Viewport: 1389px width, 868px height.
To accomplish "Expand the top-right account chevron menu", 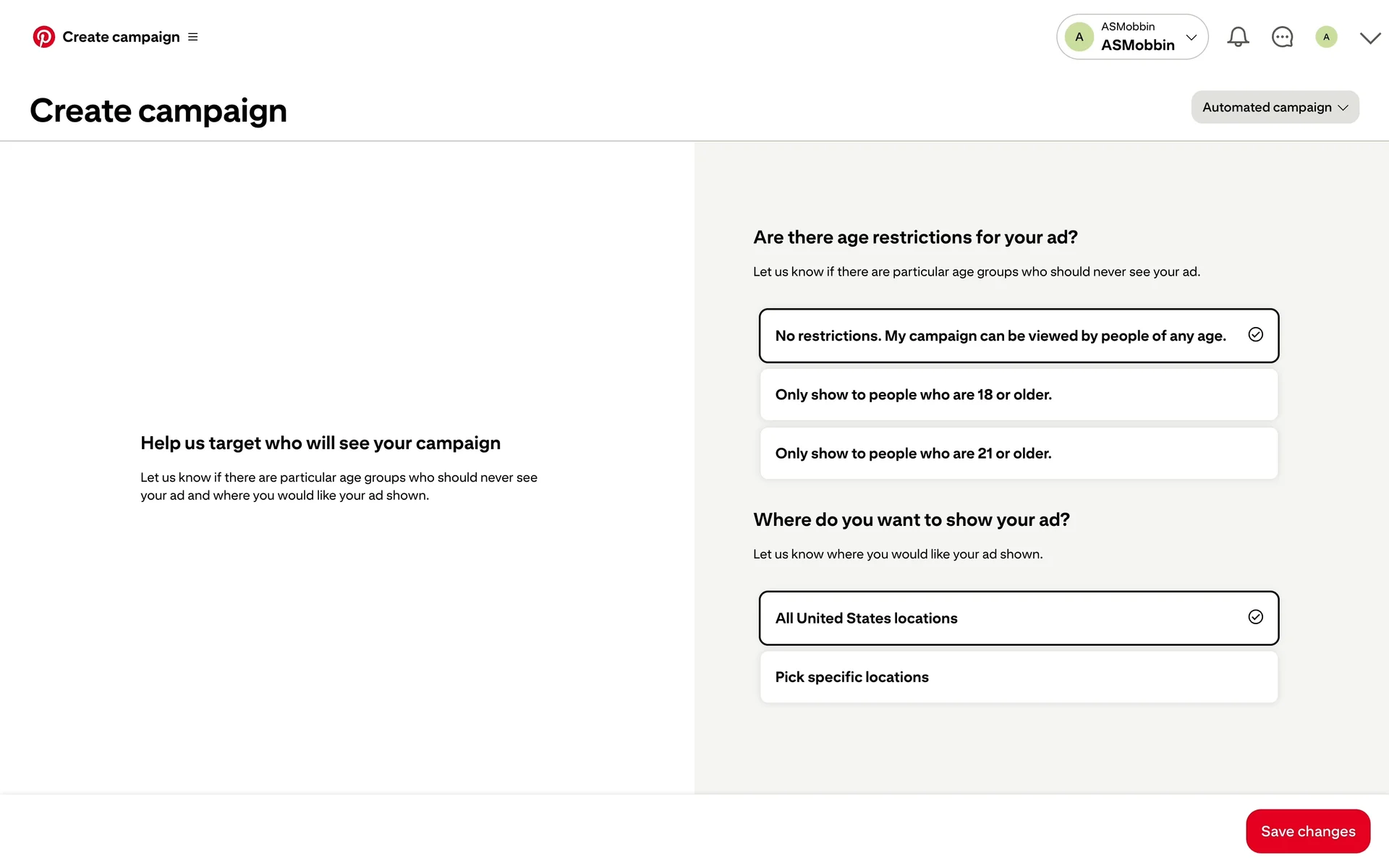I will click(x=1370, y=38).
